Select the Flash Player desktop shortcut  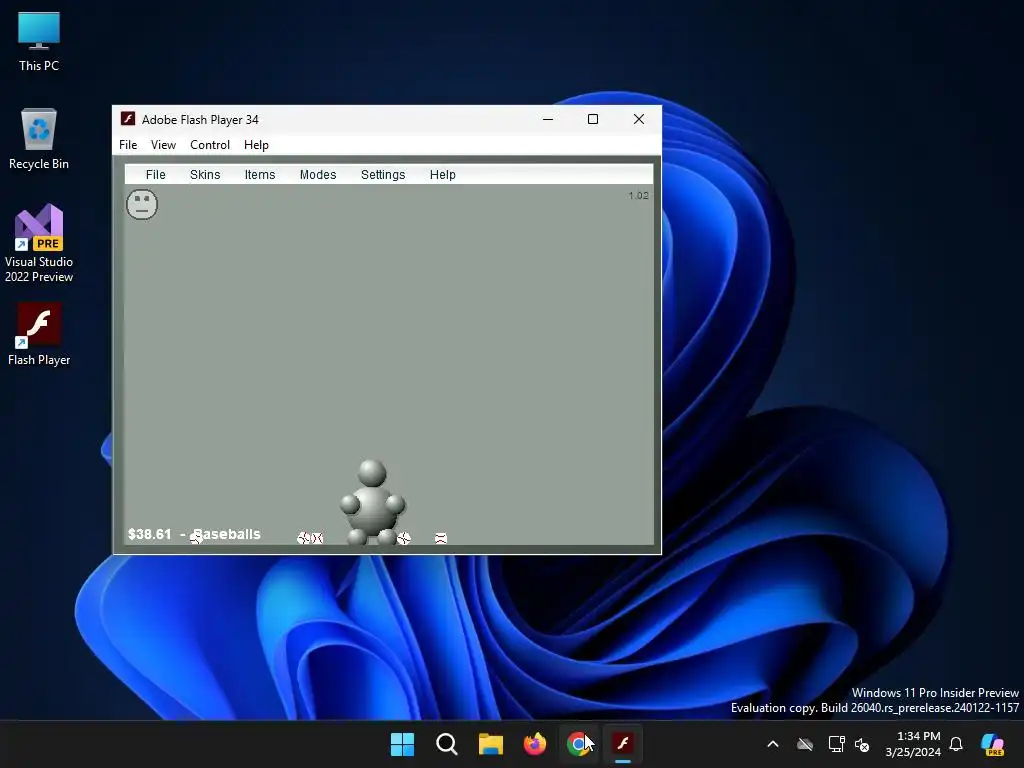click(39, 334)
